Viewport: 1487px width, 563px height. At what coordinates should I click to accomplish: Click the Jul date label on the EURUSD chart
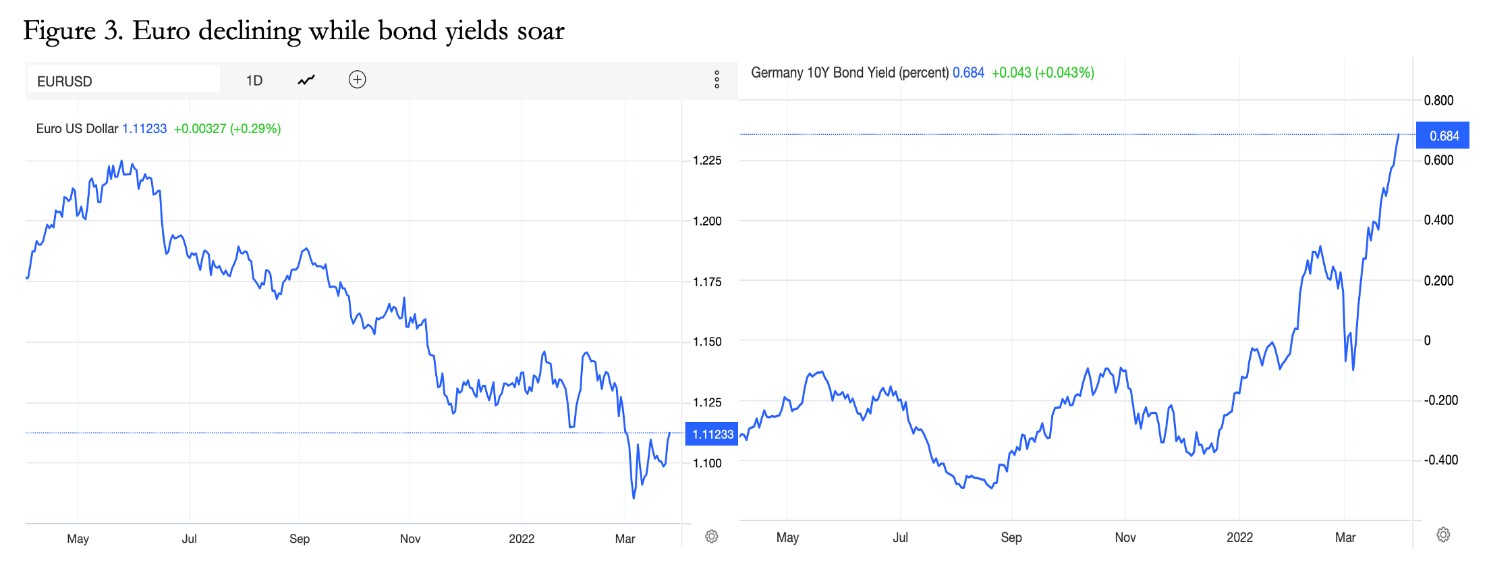click(x=188, y=539)
